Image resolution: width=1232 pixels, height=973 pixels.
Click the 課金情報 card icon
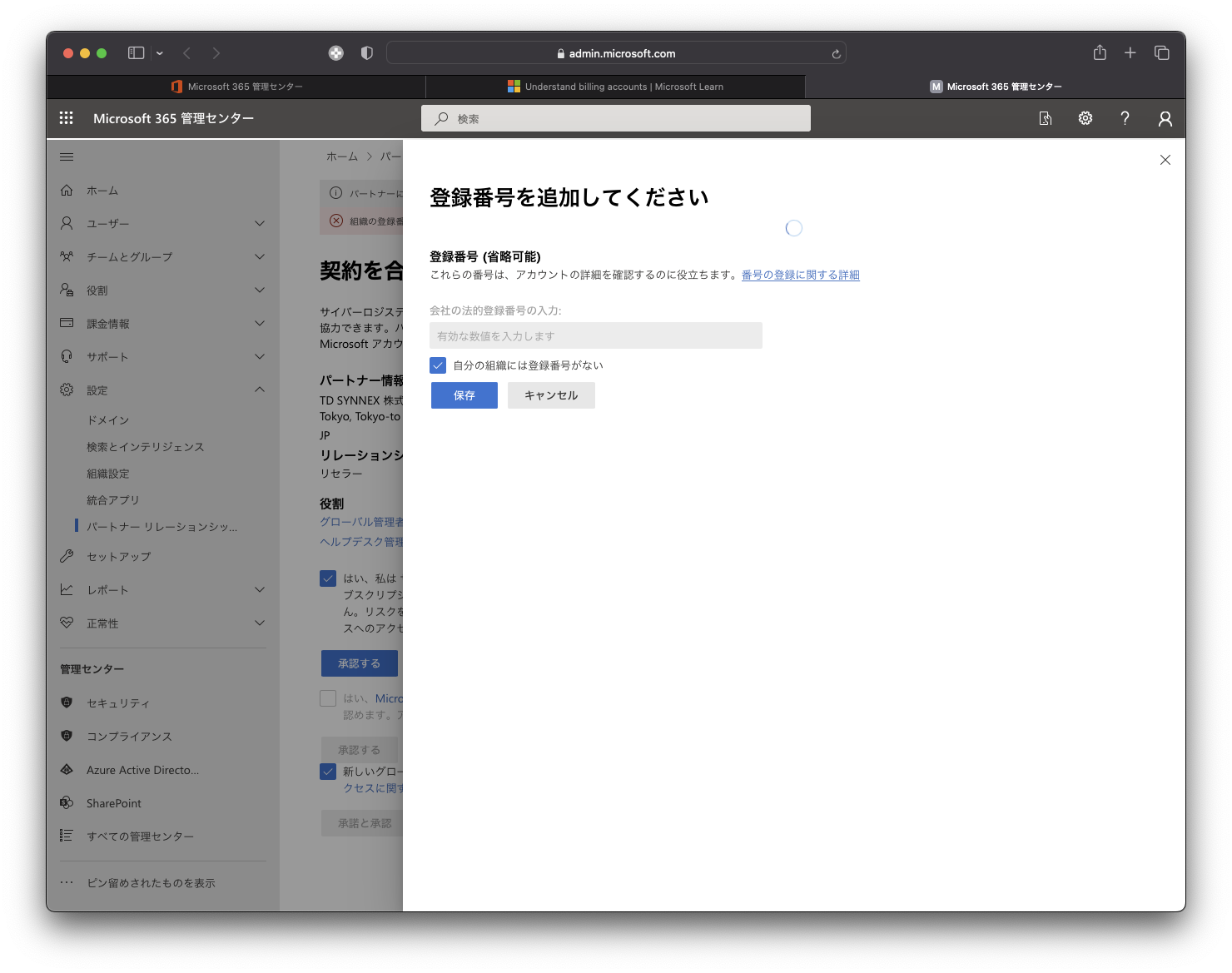tap(67, 323)
